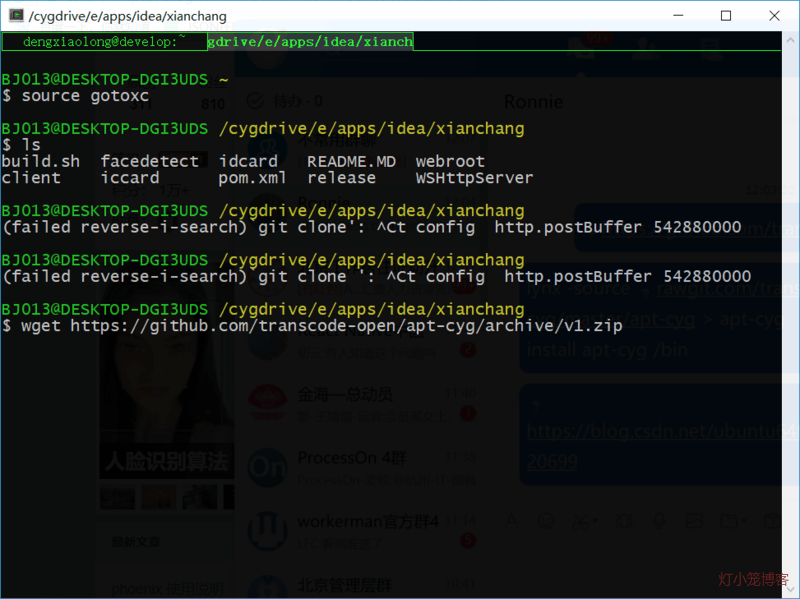Click the 'build.sh' file name in ls output
The width and height of the screenshot is (800, 599).
click(x=41, y=161)
